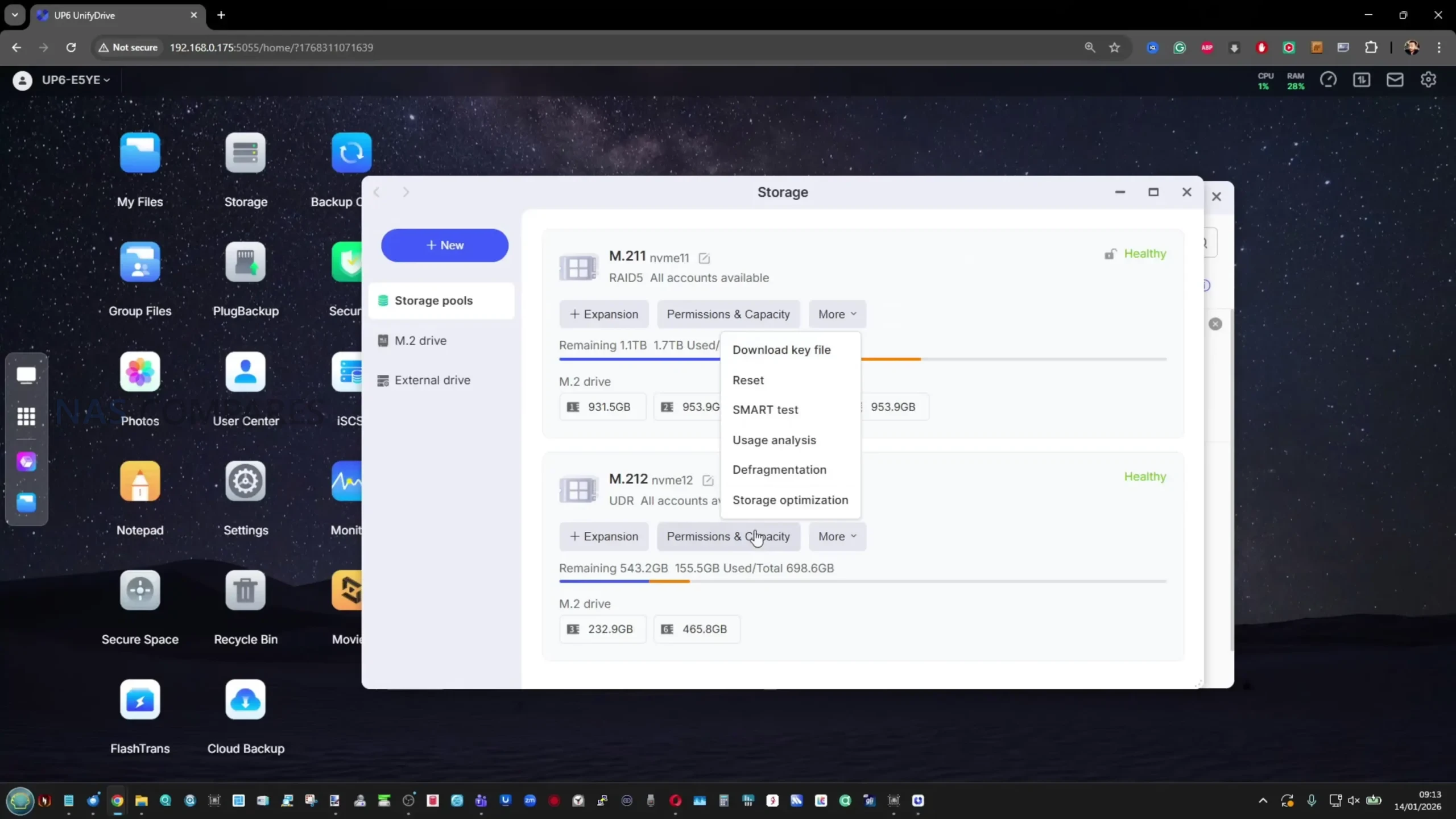
Task: Select SMART test from the menu
Action: tap(765, 409)
